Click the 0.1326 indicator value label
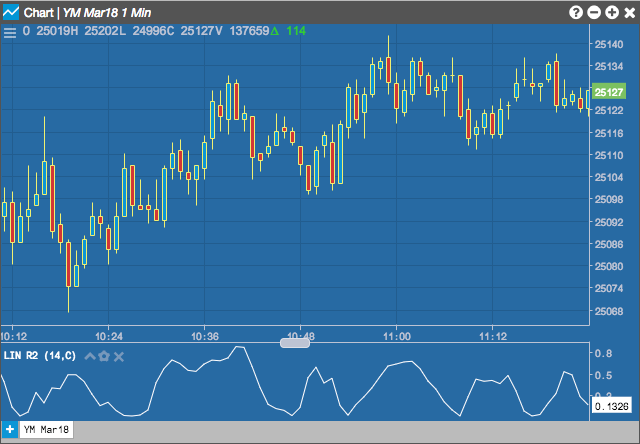Screen dimensions: 640x444 611,406
